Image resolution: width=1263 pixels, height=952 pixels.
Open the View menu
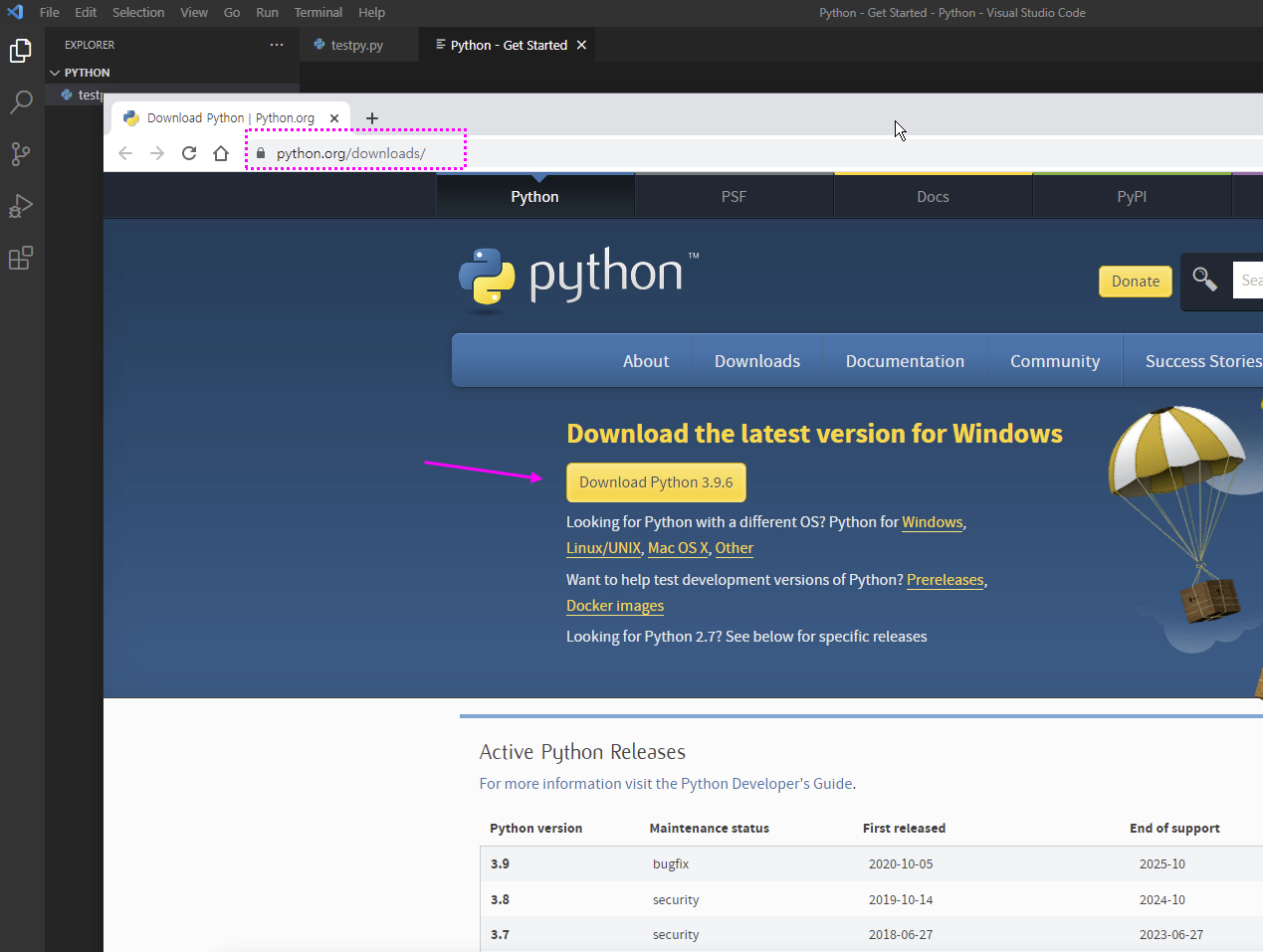[x=194, y=12]
